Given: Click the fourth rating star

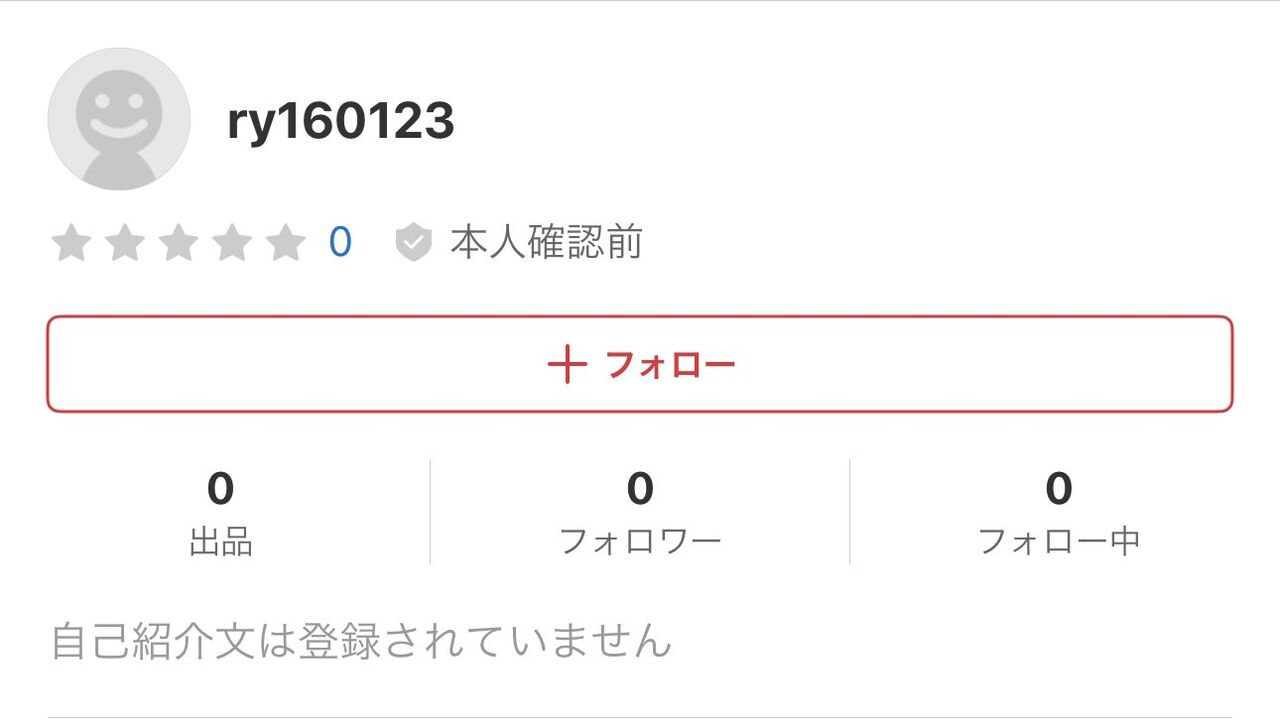Looking at the screenshot, I should 233,242.
